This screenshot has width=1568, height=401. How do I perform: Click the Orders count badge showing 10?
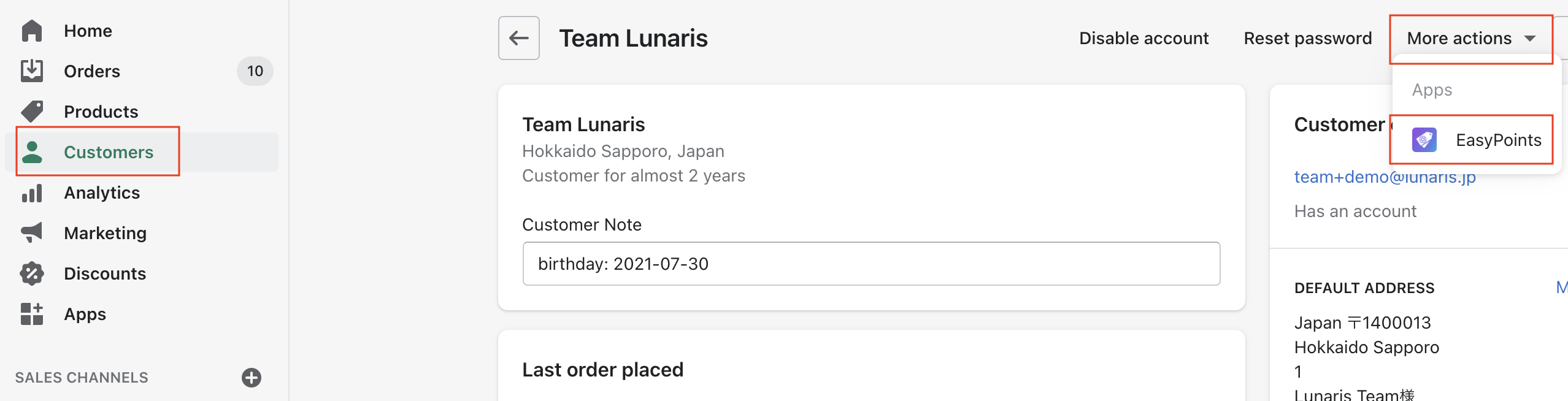coord(255,71)
